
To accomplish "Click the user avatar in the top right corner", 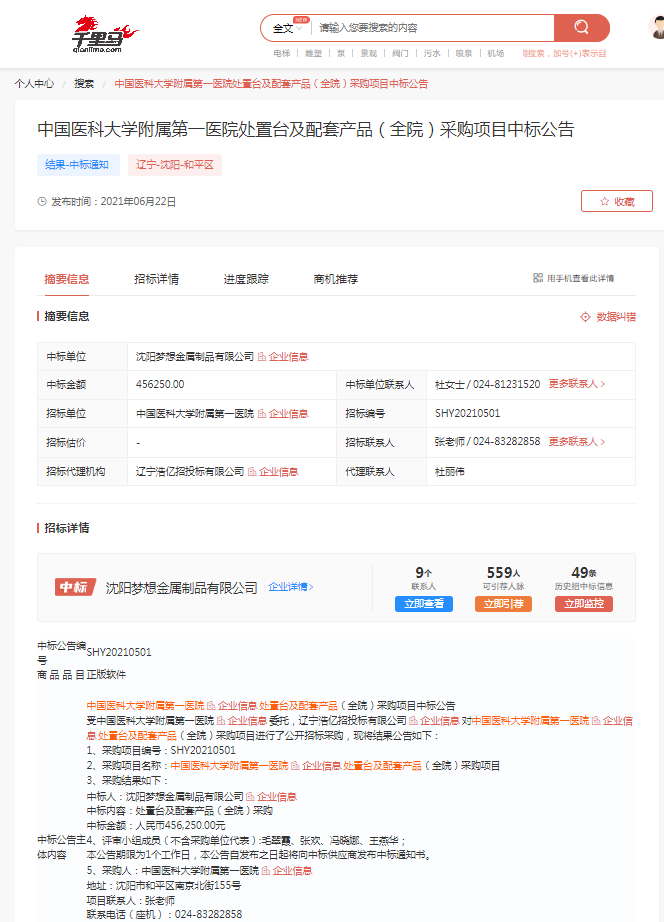I will (656, 27).
